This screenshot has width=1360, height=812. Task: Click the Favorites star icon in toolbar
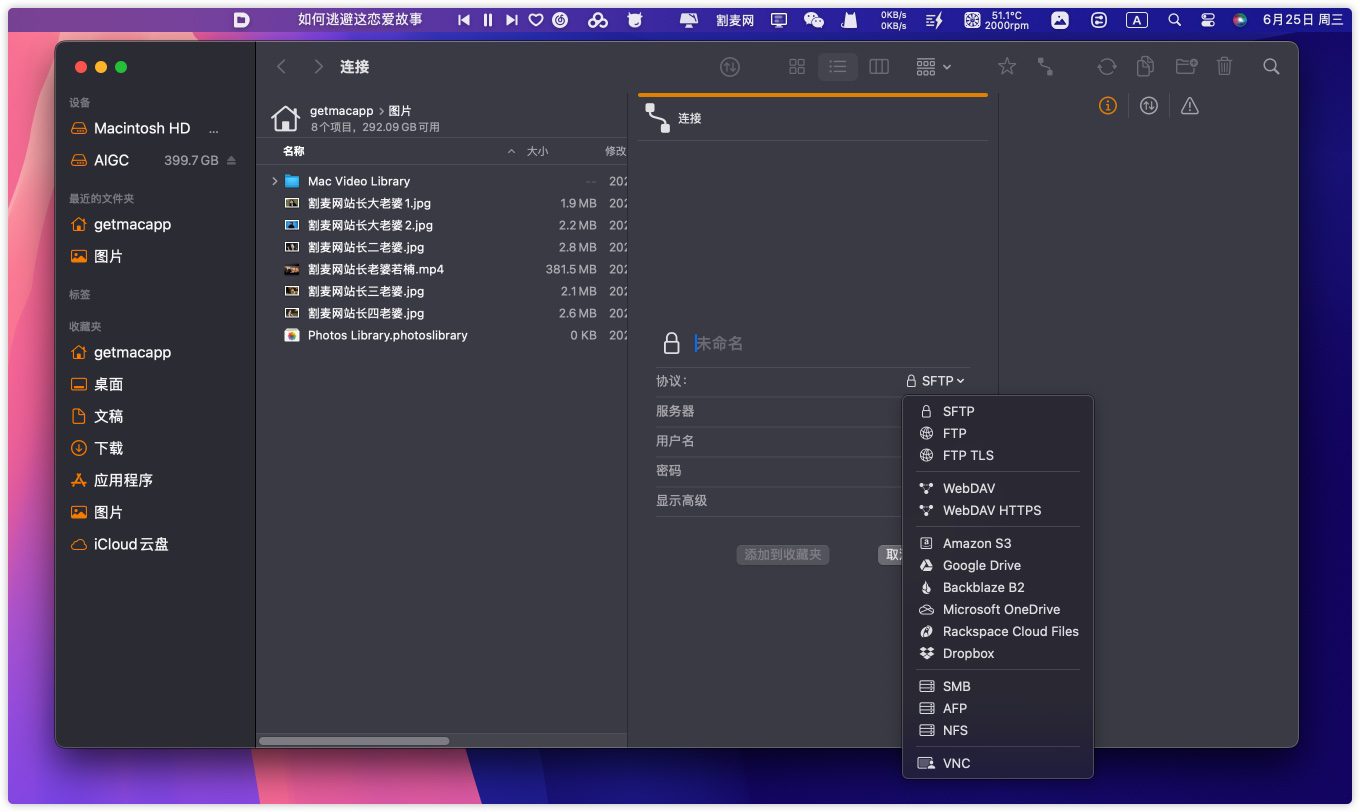1007,67
